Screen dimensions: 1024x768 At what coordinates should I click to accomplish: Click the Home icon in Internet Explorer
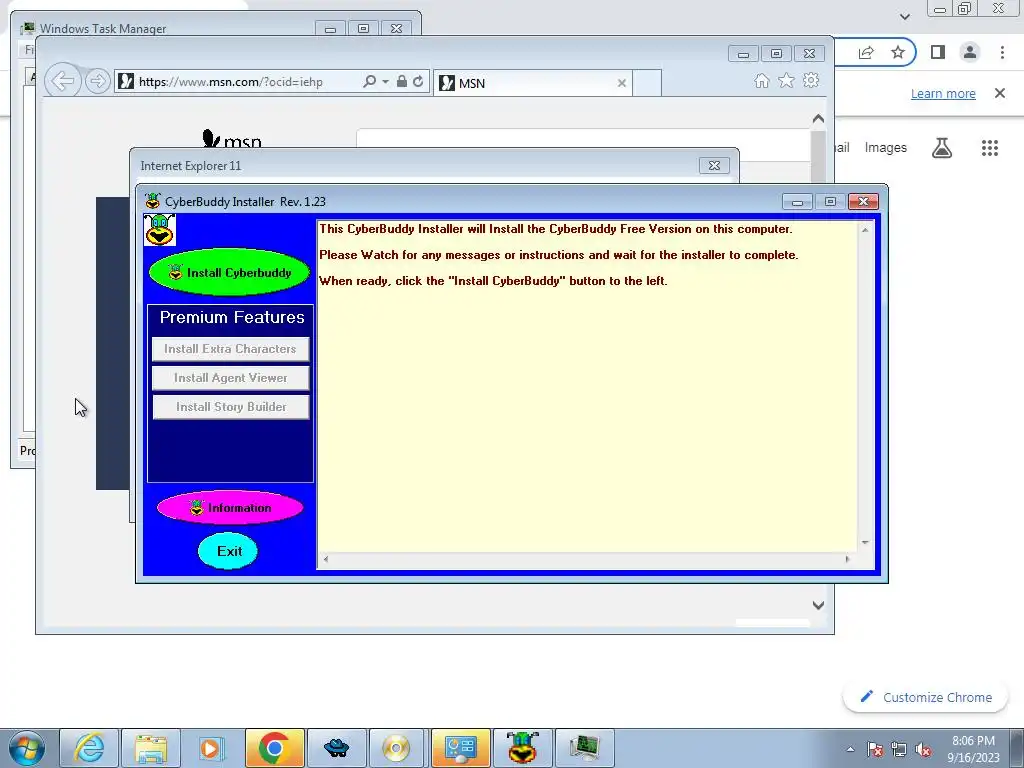pos(761,80)
